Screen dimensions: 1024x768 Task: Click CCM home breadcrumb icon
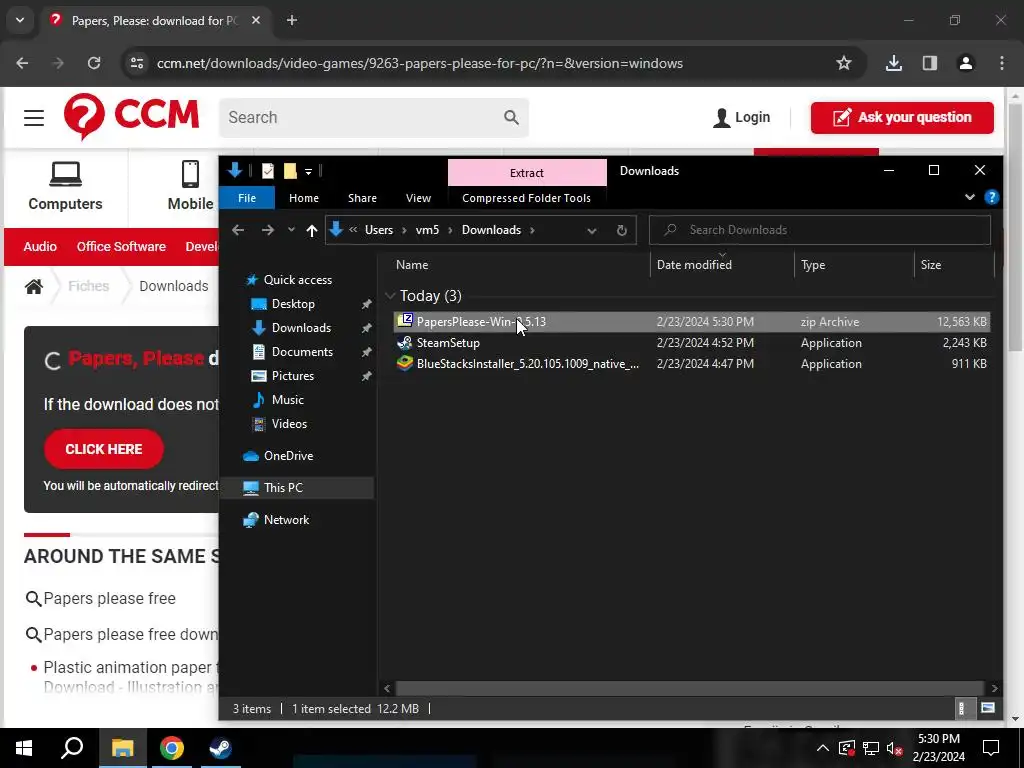coord(34,286)
